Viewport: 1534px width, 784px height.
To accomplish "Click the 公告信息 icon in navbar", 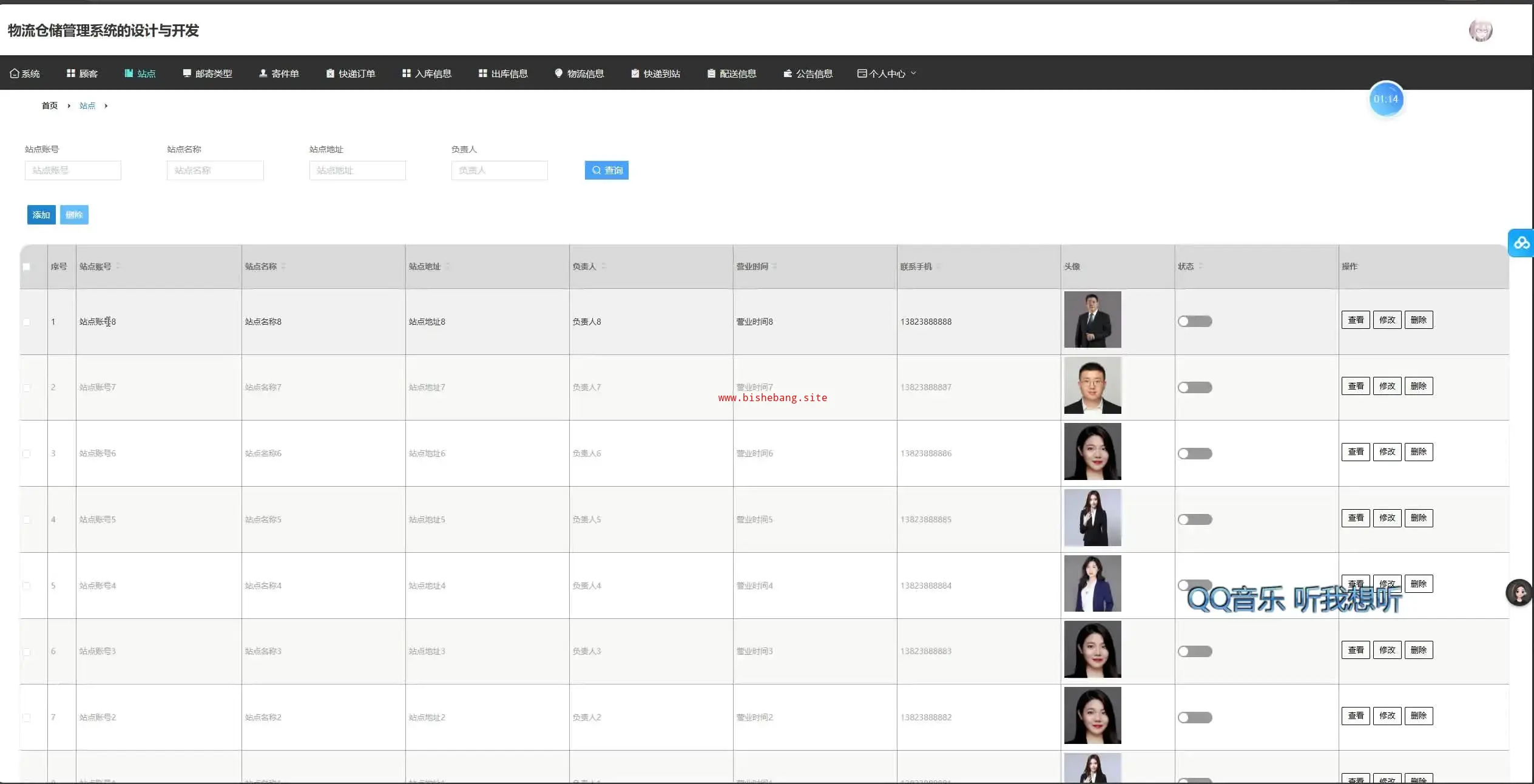I will (788, 73).
